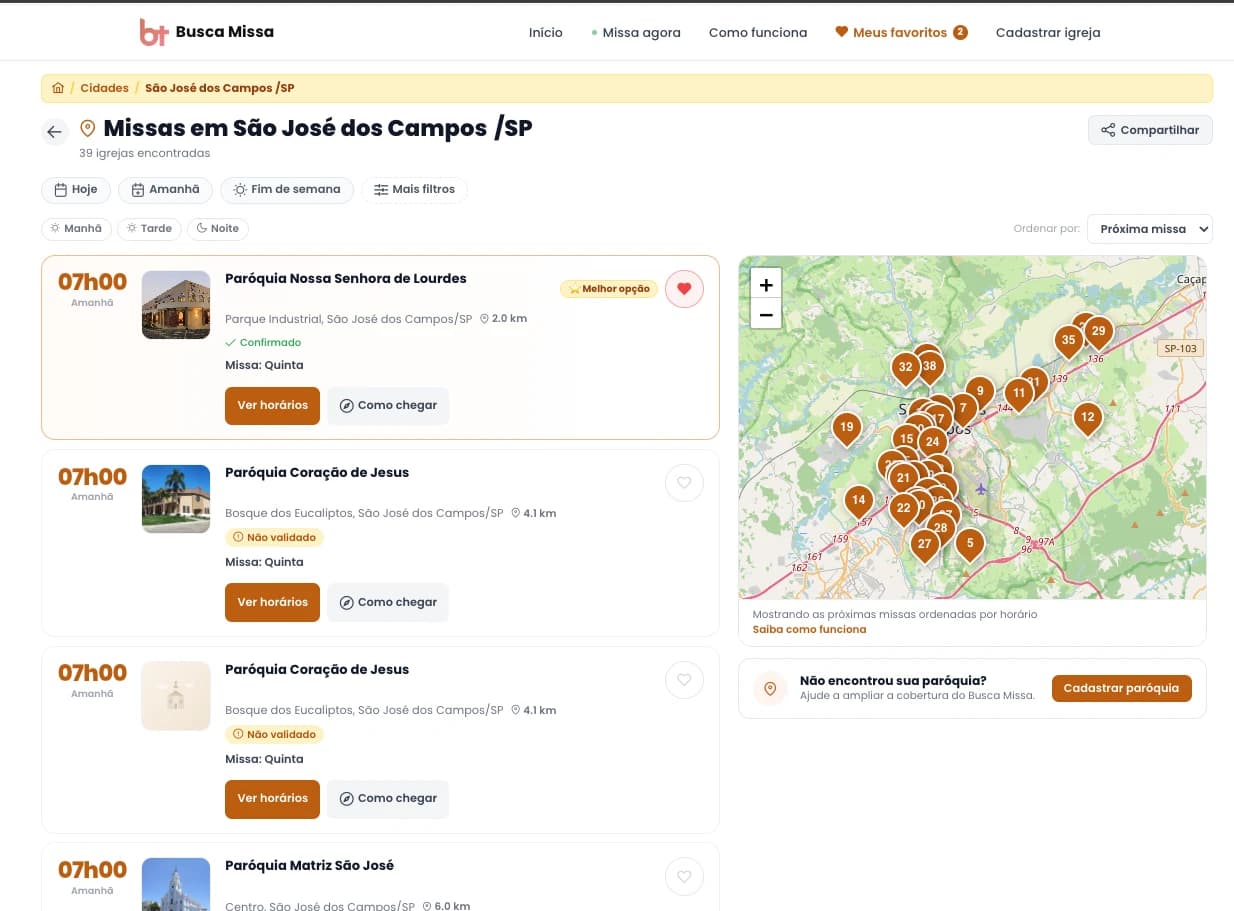Select map pin number 12

point(1087,417)
